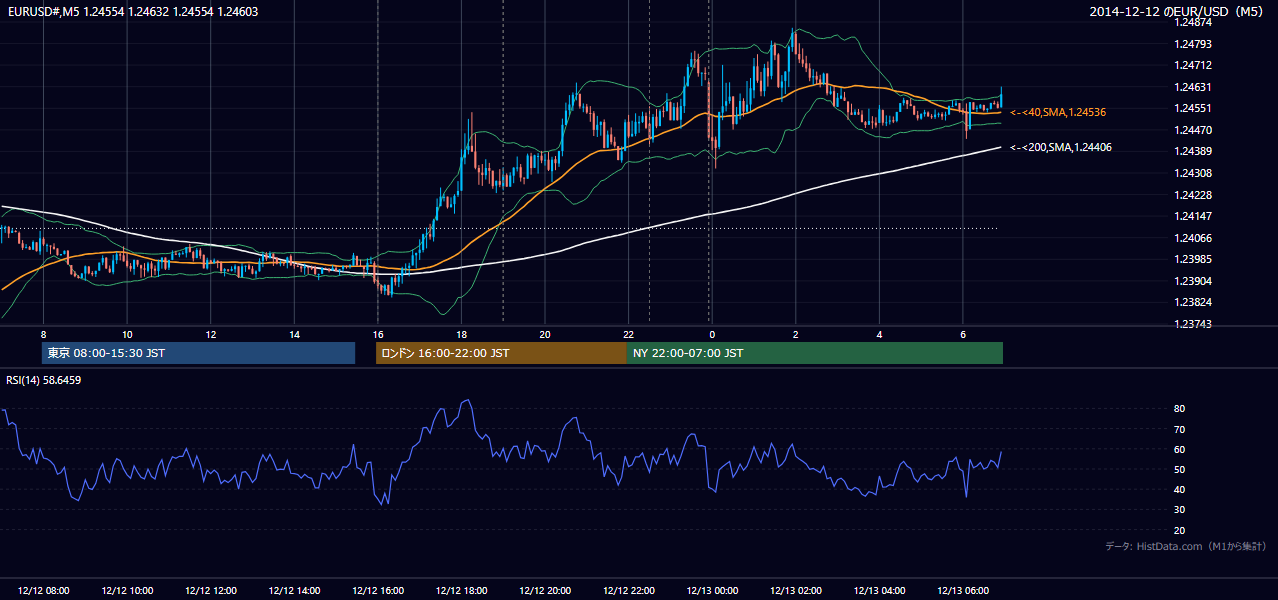
Task: Click price level 1.24793 on the axis
Action: (1192, 44)
